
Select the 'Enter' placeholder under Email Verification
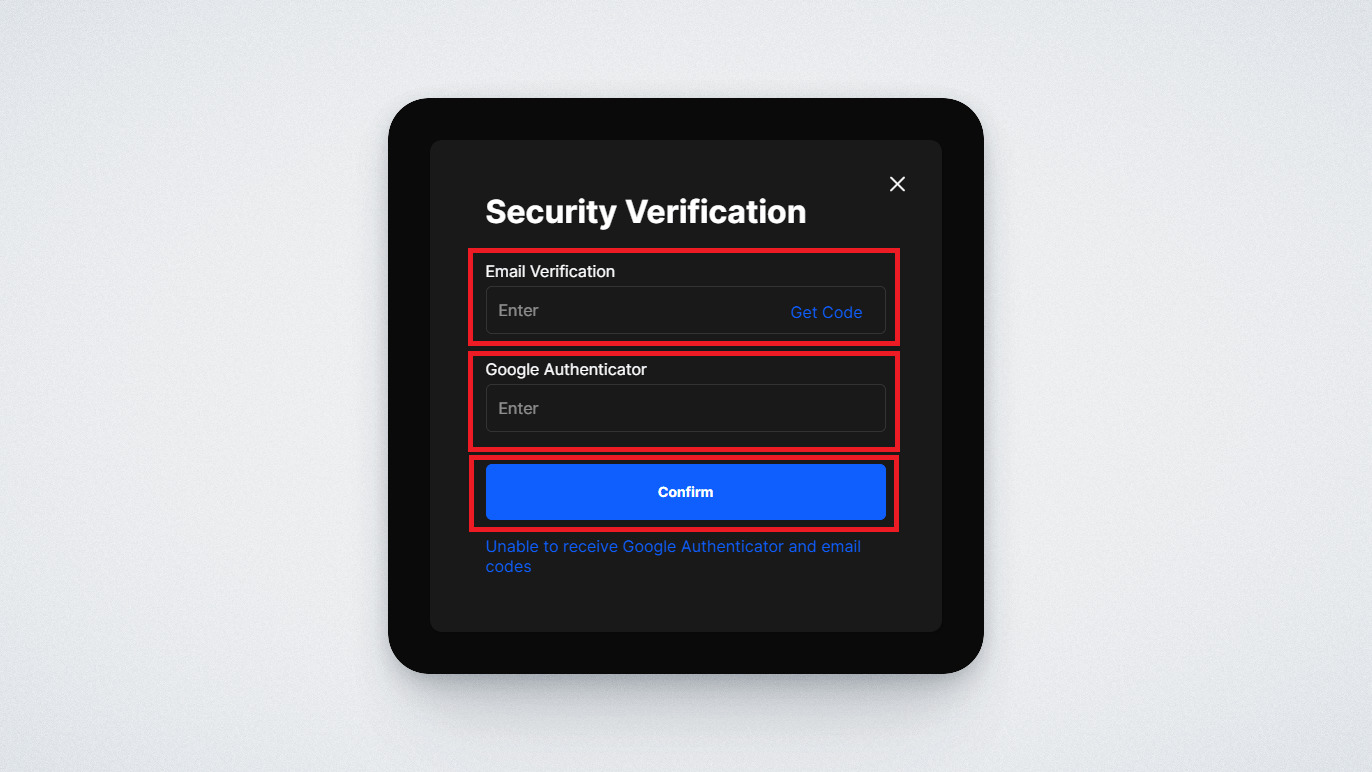518,311
